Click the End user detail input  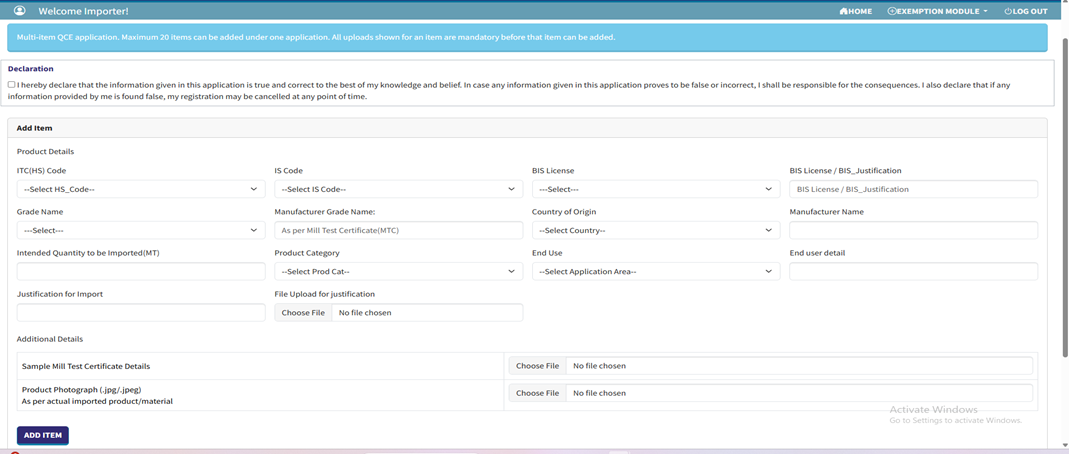tap(914, 271)
